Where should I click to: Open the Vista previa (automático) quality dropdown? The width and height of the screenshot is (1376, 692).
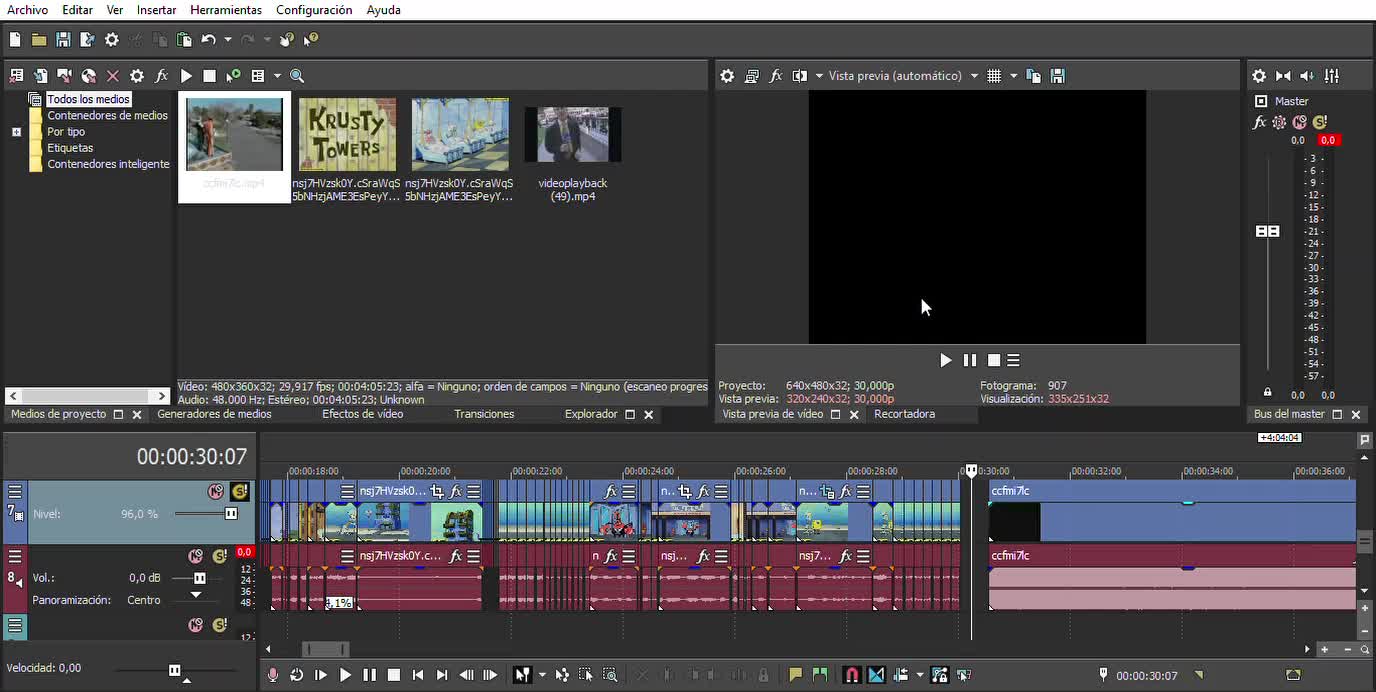[974, 76]
